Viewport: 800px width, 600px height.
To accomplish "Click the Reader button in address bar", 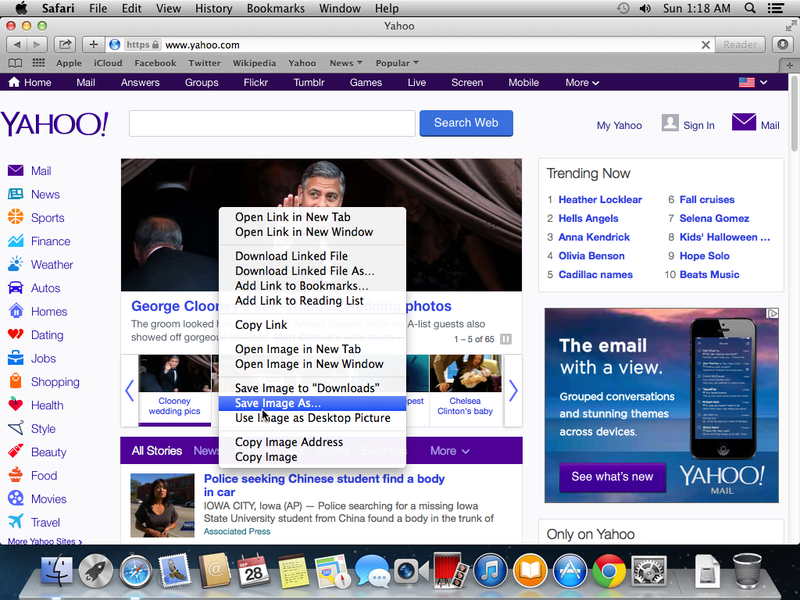I will pyautogui.click(x=740, y=45).
